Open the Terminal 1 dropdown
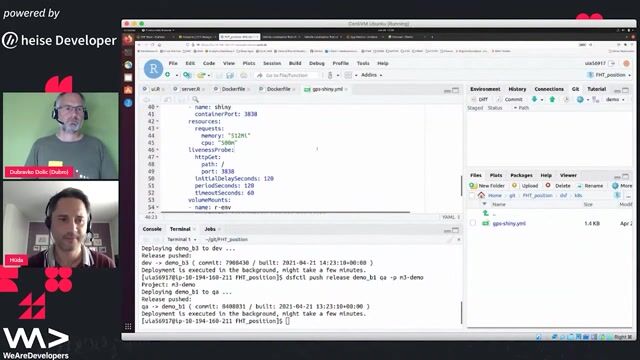 coord(182,240)
